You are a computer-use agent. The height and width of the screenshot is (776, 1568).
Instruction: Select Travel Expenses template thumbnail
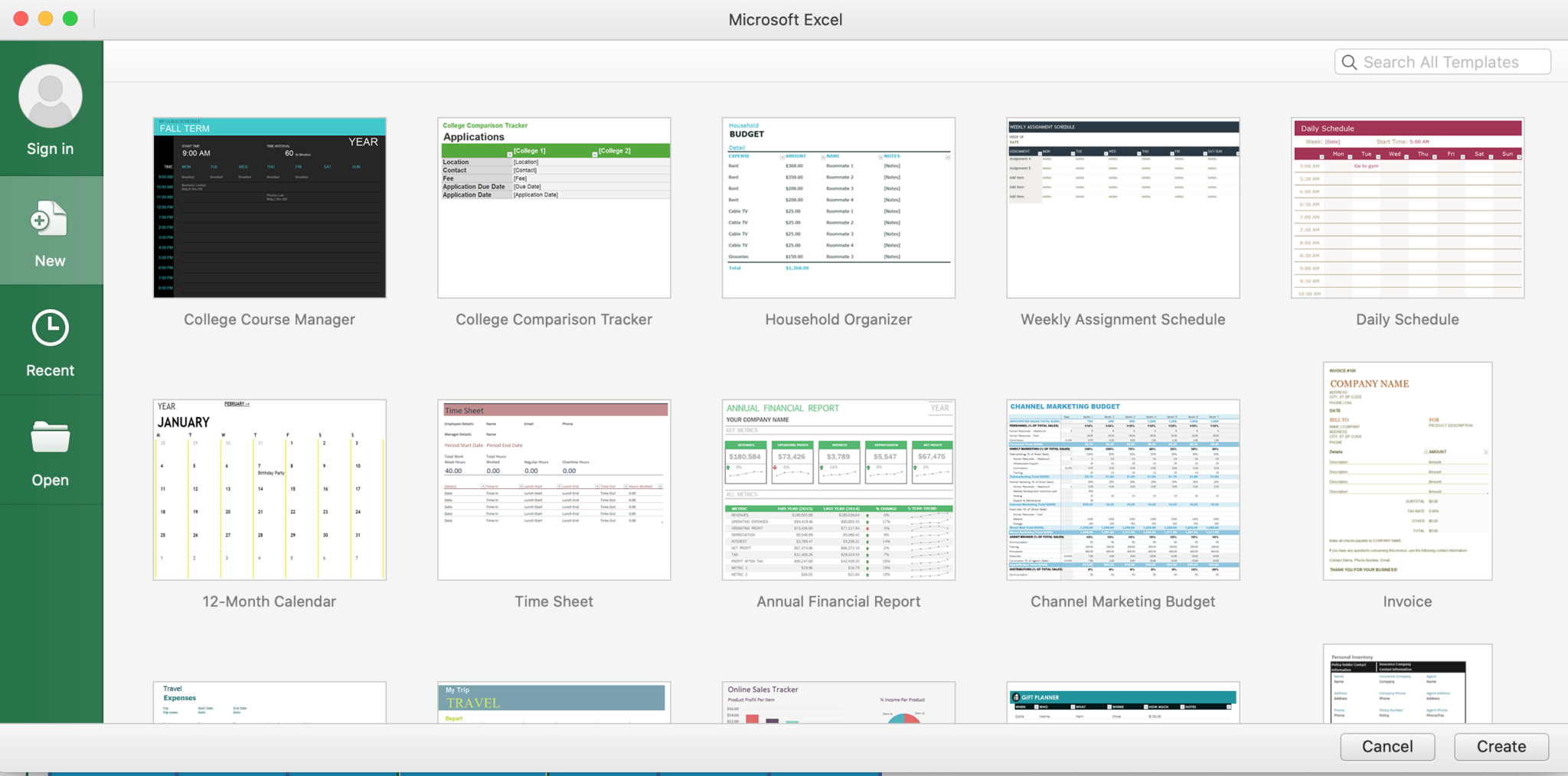[269, 703]
